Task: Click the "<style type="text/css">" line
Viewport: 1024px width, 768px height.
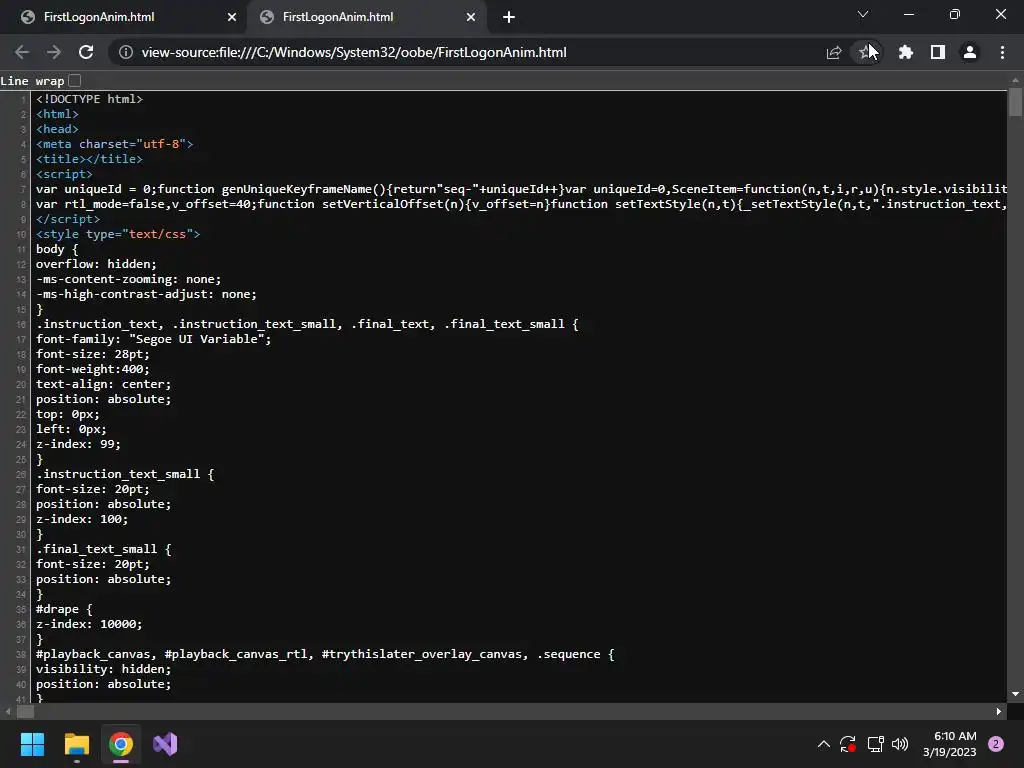Action: click(x=118, y=234)
